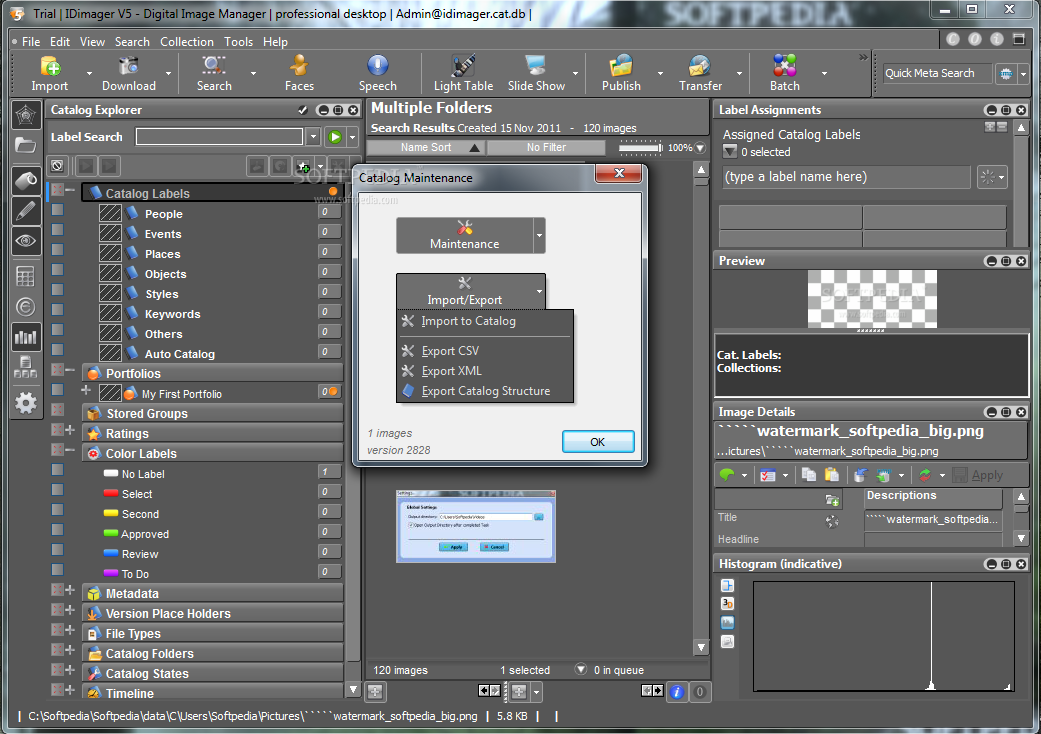This screenshot has width=1041, height=734.
Task: Choose Export Catalog Structure entry
Action: click(485, 391)
